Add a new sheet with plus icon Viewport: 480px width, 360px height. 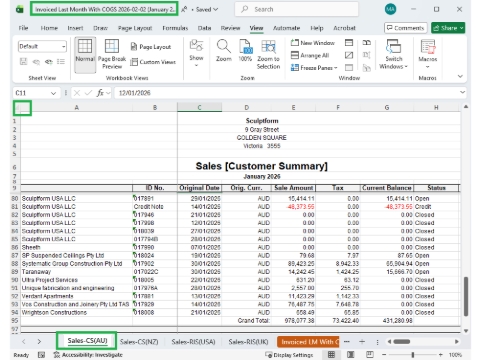pos(362,342)
